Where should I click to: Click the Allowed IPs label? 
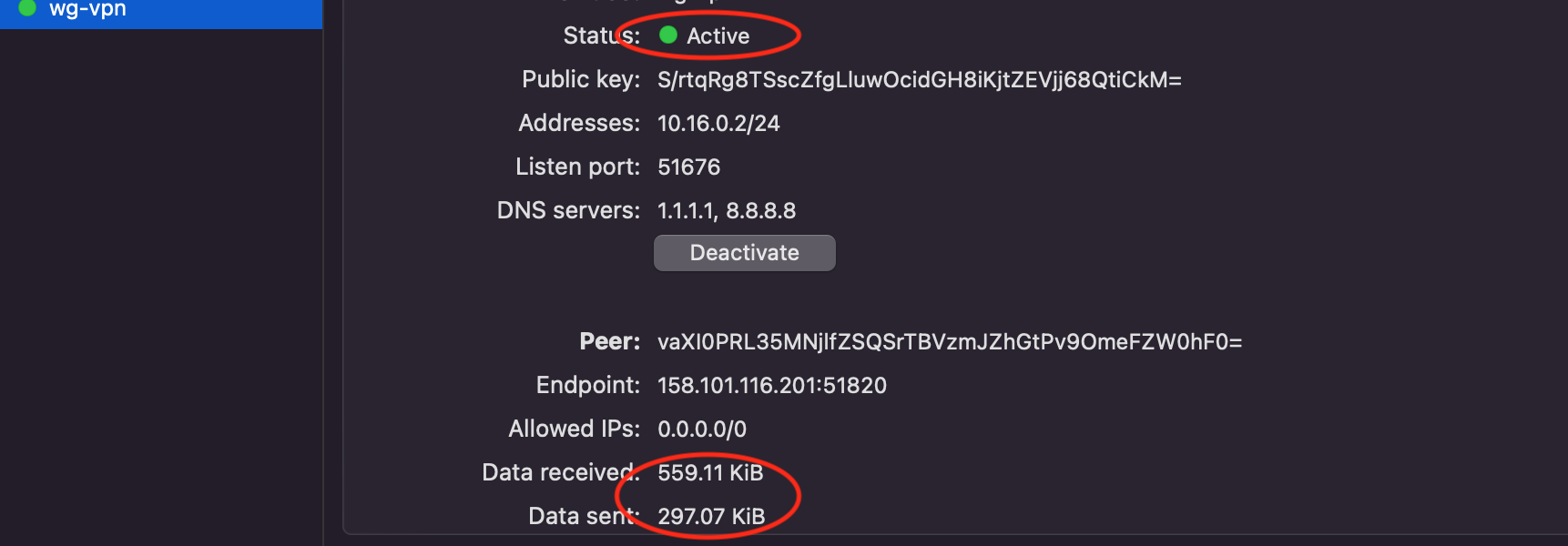pyautogui.click(x=574, y=430)
